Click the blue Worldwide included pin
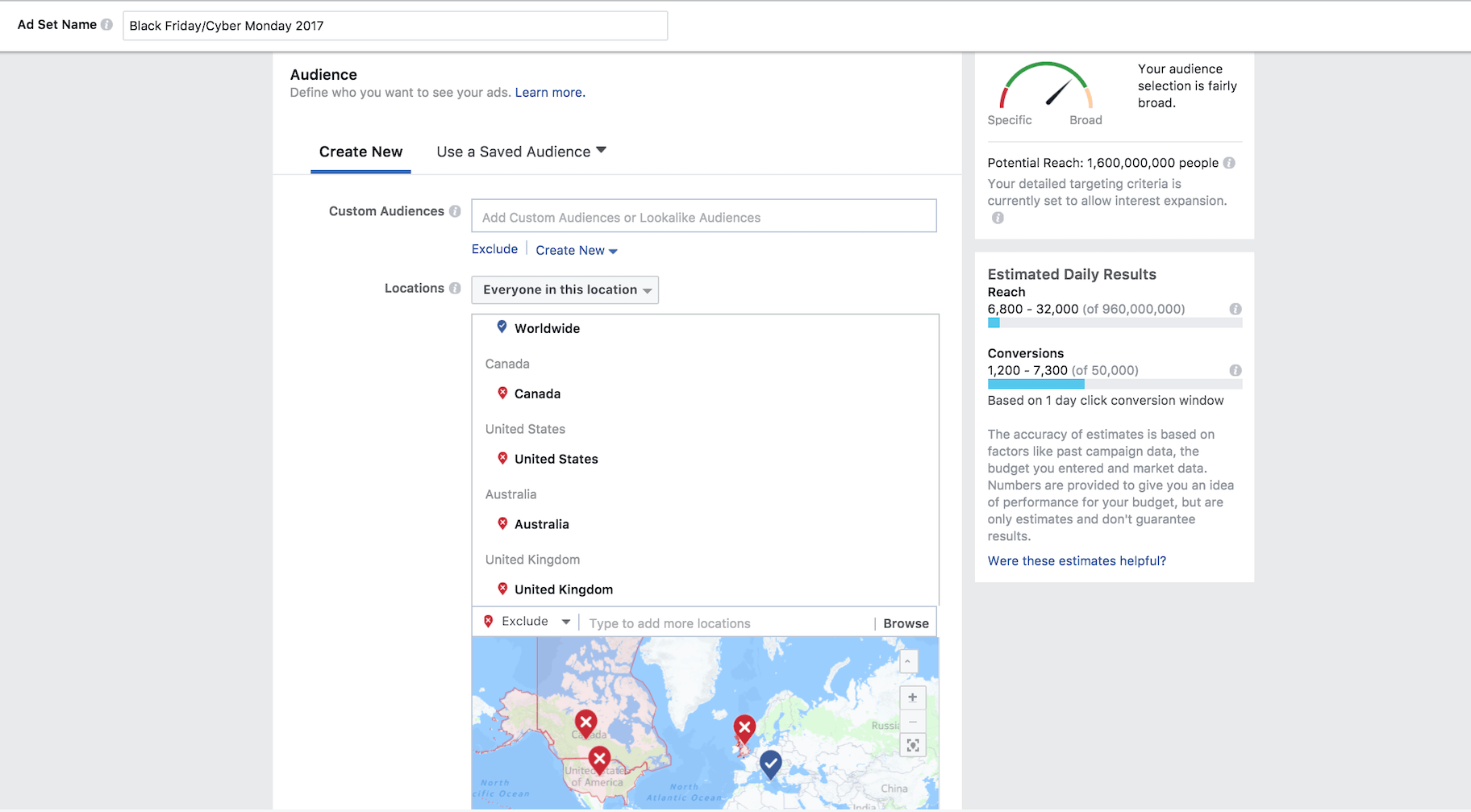 [x=502, y=327]
